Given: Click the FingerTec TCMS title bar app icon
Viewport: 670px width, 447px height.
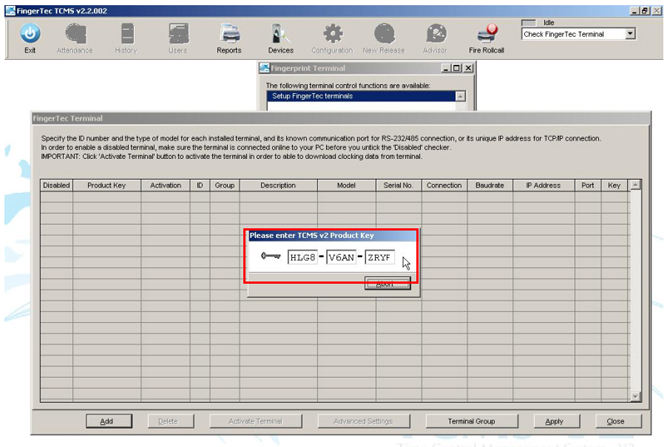Looking at the screenshot, I should pos(10,11).
